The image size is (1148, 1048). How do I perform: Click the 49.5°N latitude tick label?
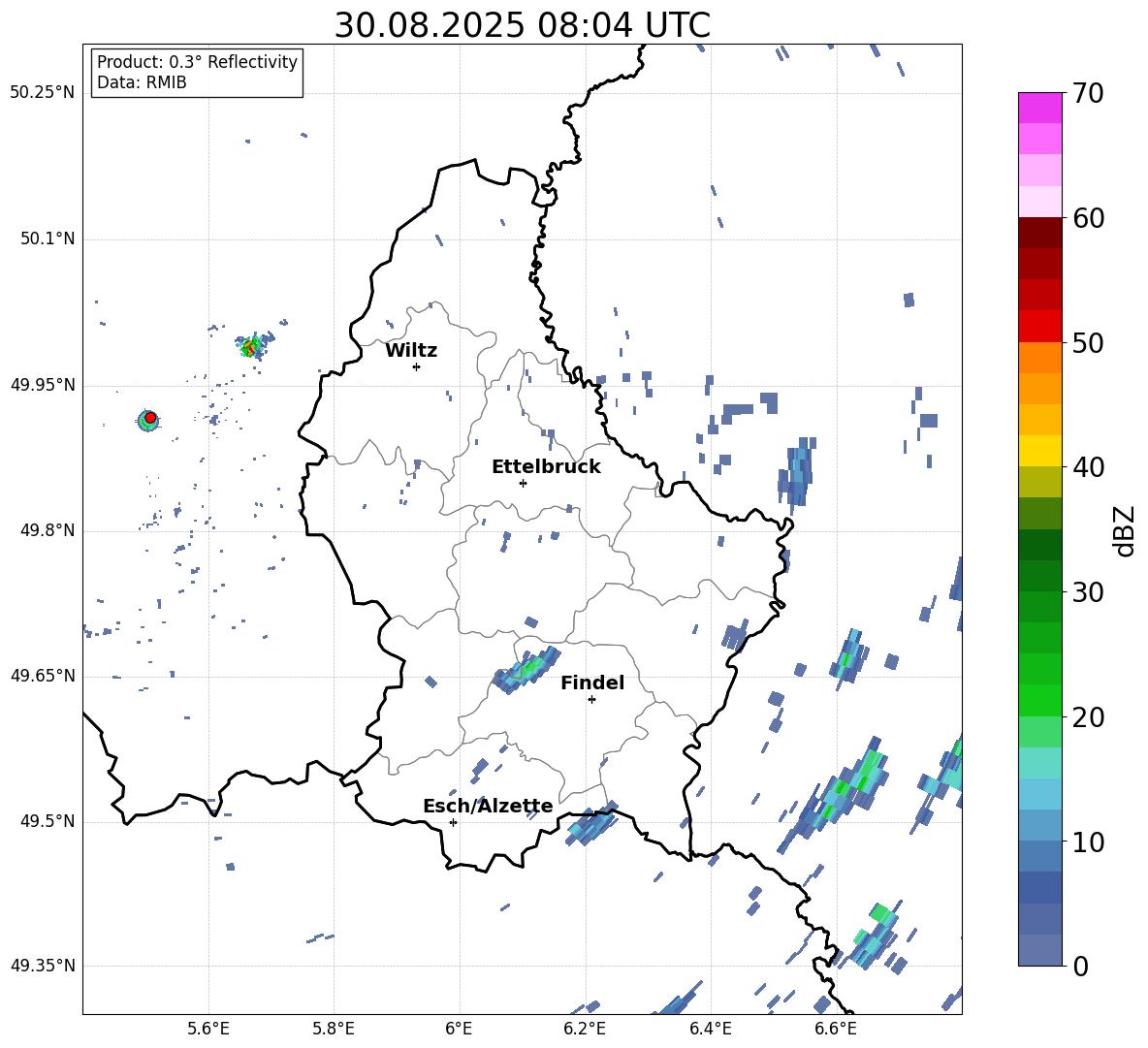47,821
